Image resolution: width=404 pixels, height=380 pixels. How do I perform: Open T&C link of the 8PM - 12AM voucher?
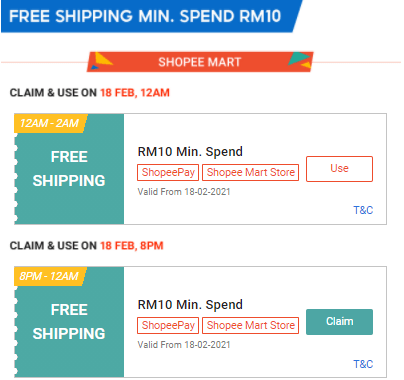tap(363, 364)
